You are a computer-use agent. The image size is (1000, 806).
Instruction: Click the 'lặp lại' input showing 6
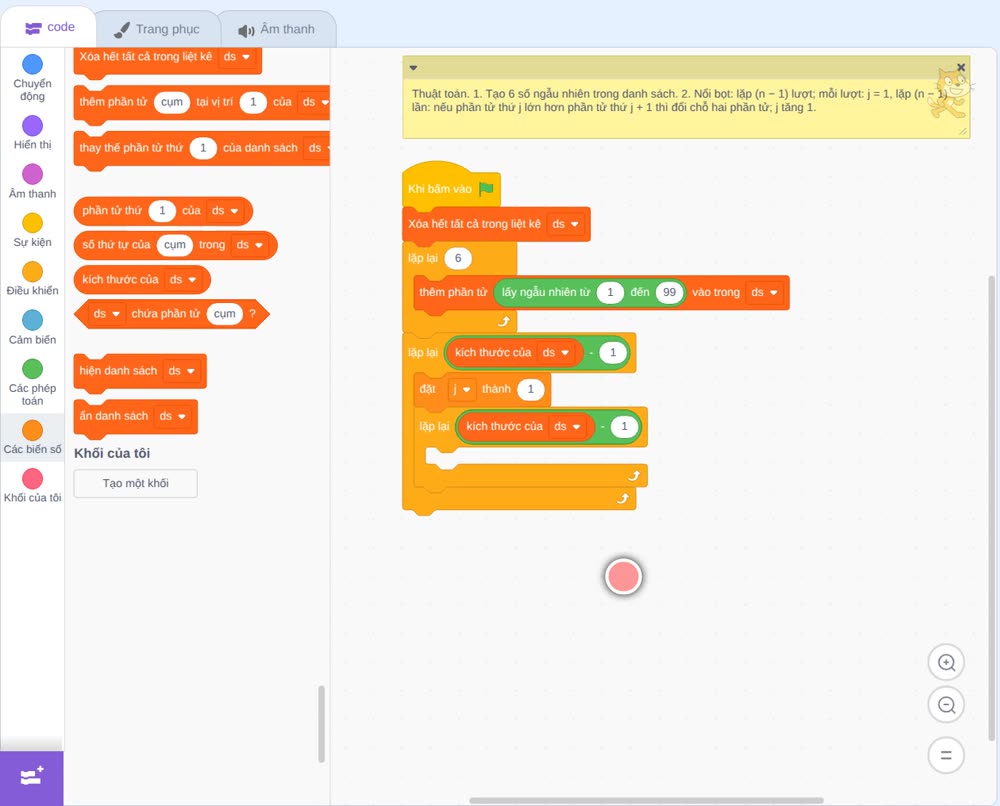click(x=458, y=258)
